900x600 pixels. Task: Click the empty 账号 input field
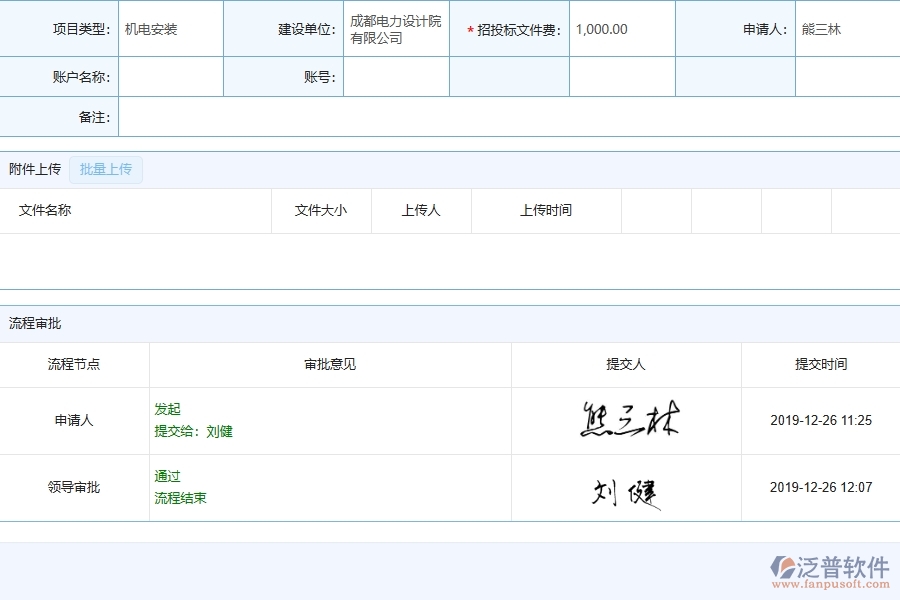[396, 77]
